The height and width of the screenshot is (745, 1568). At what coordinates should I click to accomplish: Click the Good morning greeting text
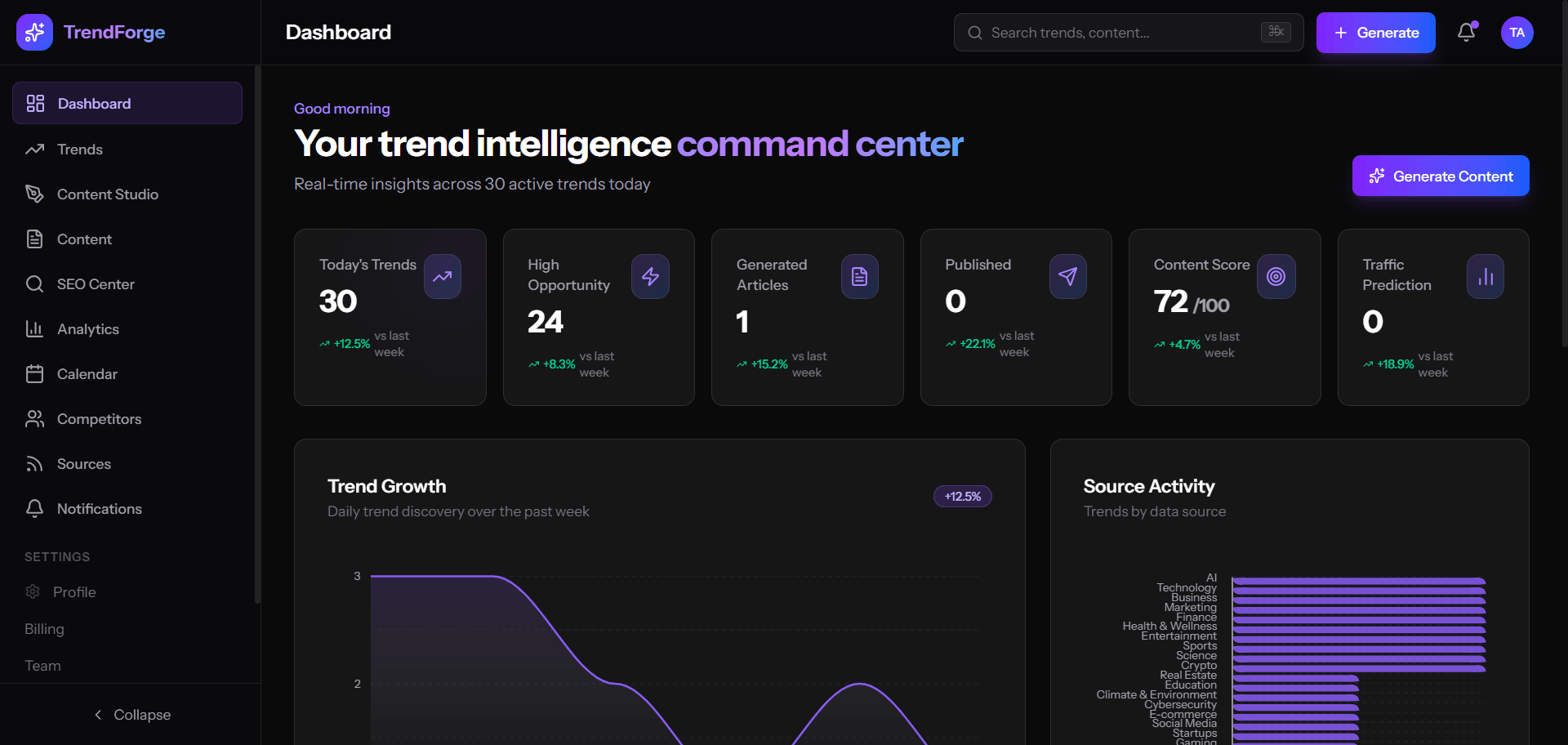(342, 109)
